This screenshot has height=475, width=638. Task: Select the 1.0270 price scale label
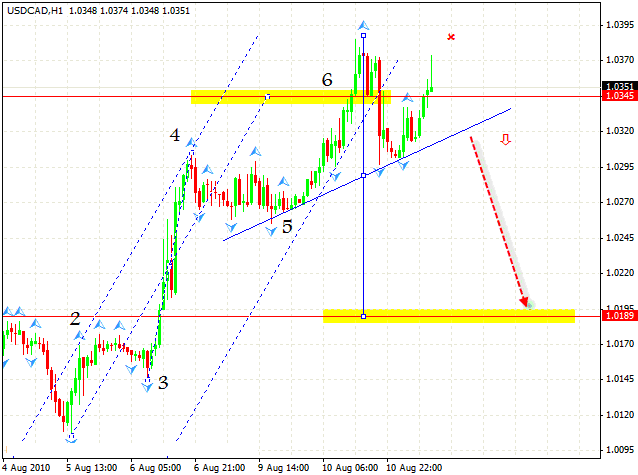[x=620, y=202]
